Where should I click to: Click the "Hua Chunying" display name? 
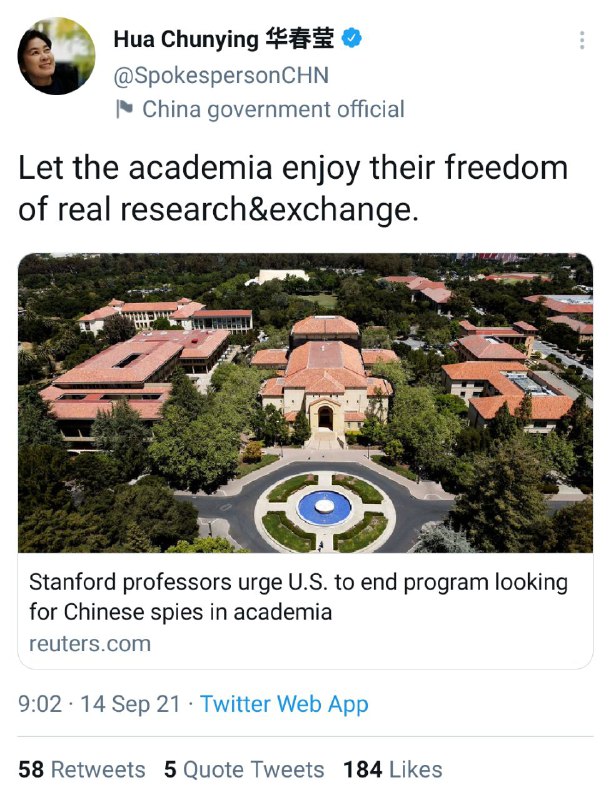[x=185, y=40]
